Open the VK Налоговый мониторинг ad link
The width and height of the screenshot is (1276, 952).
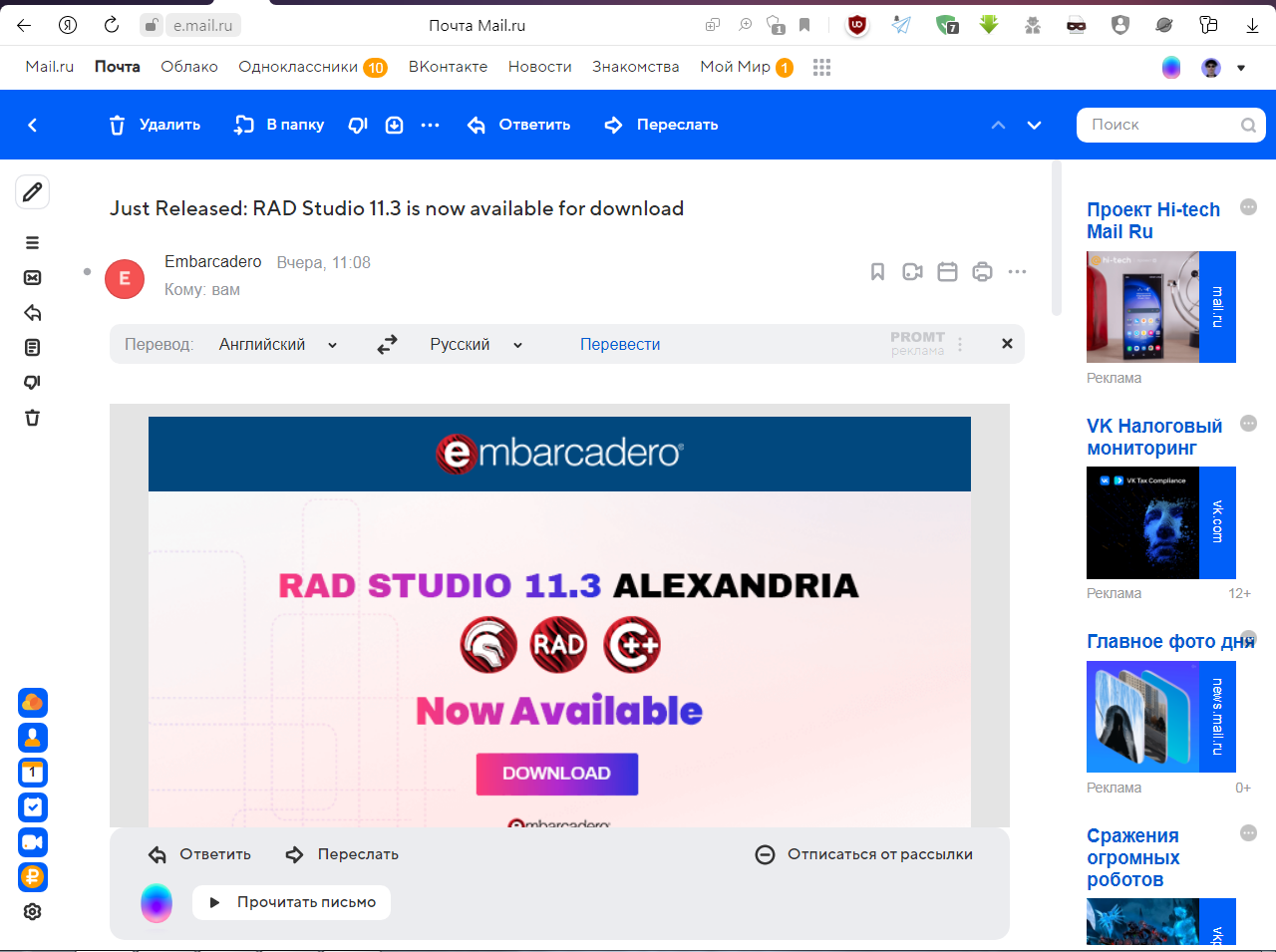1154,437
